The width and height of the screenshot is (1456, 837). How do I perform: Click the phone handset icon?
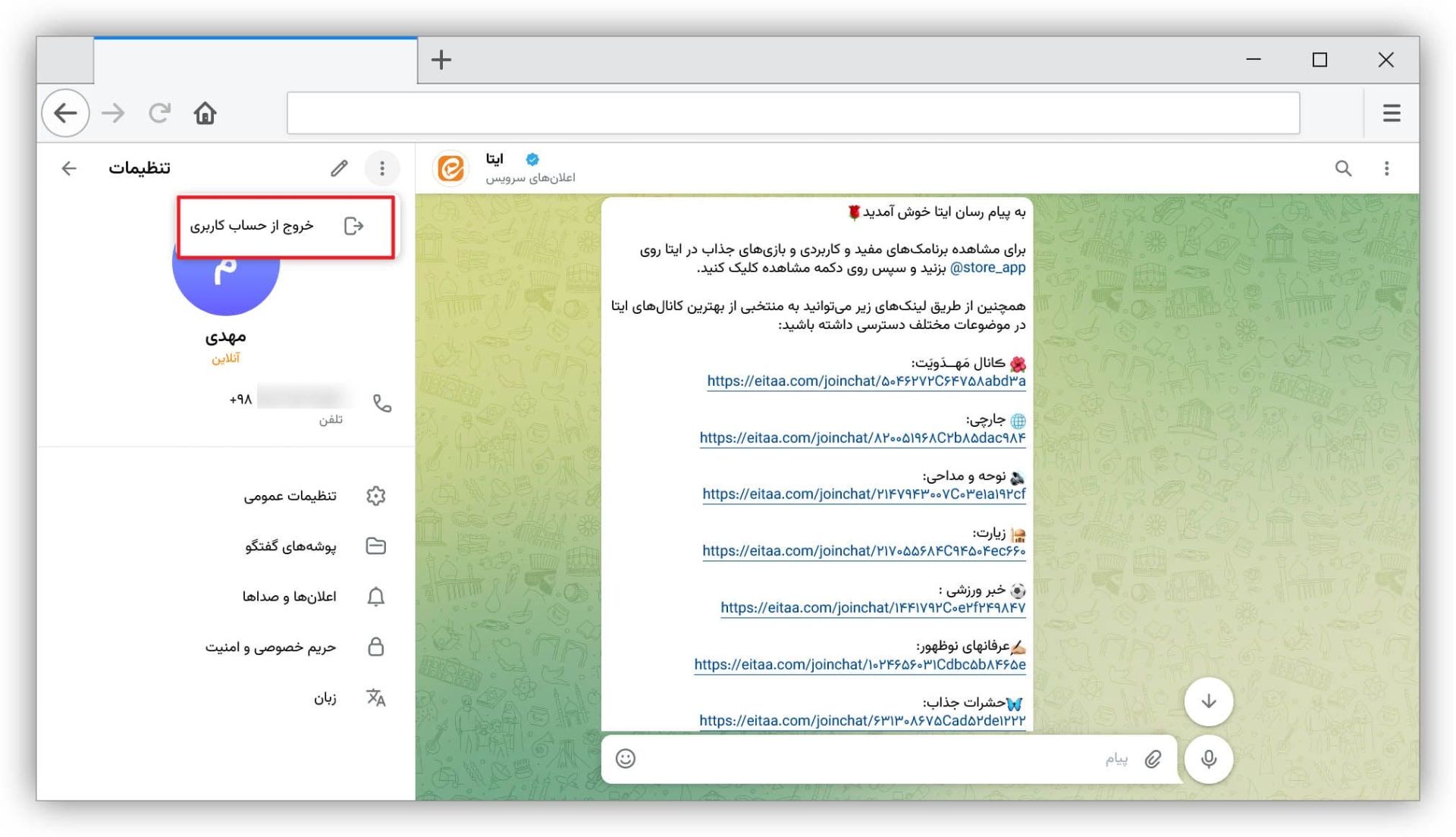coord(382,403)
